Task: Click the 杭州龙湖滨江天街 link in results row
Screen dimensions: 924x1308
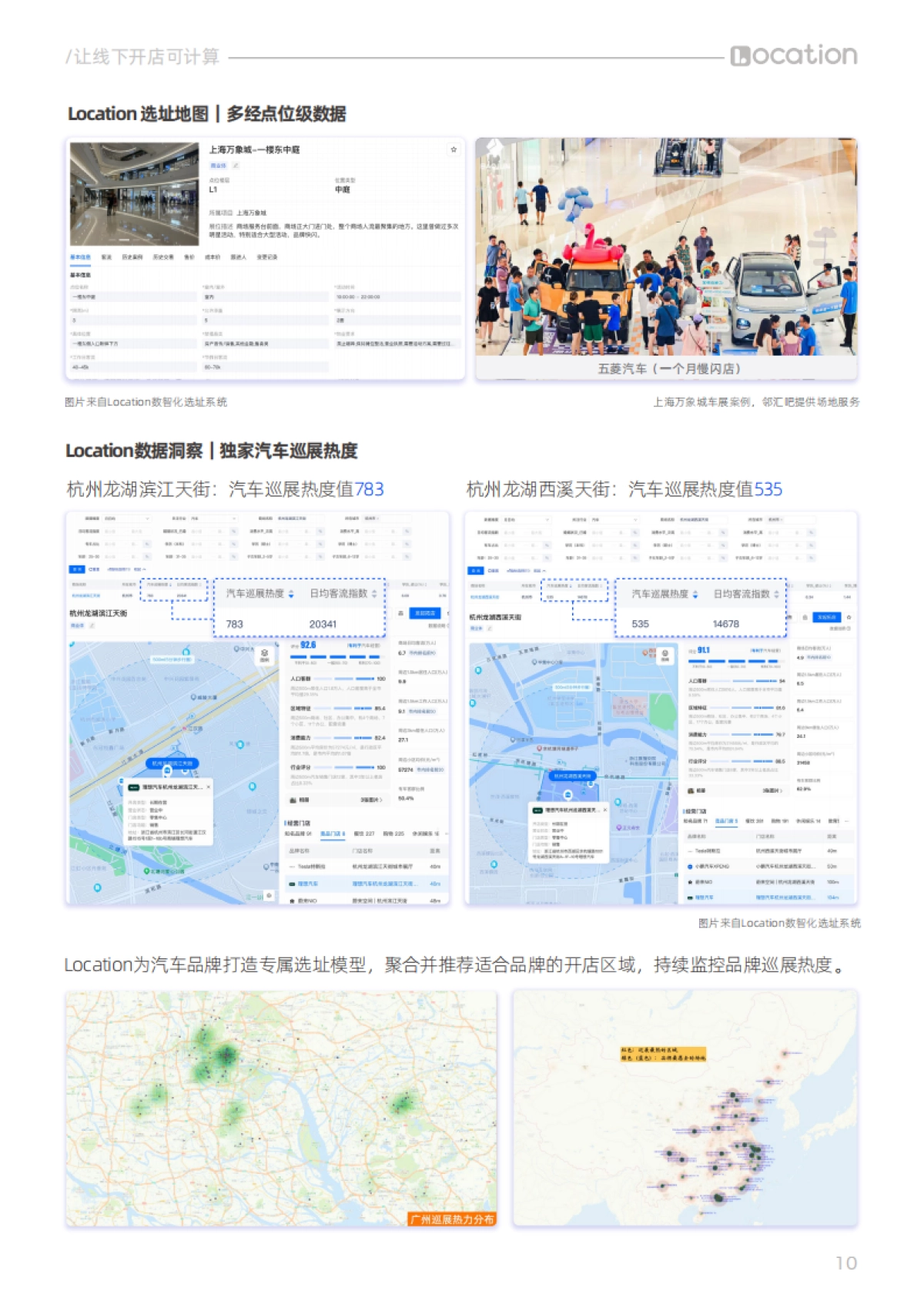Action: [x=85, y=595]
